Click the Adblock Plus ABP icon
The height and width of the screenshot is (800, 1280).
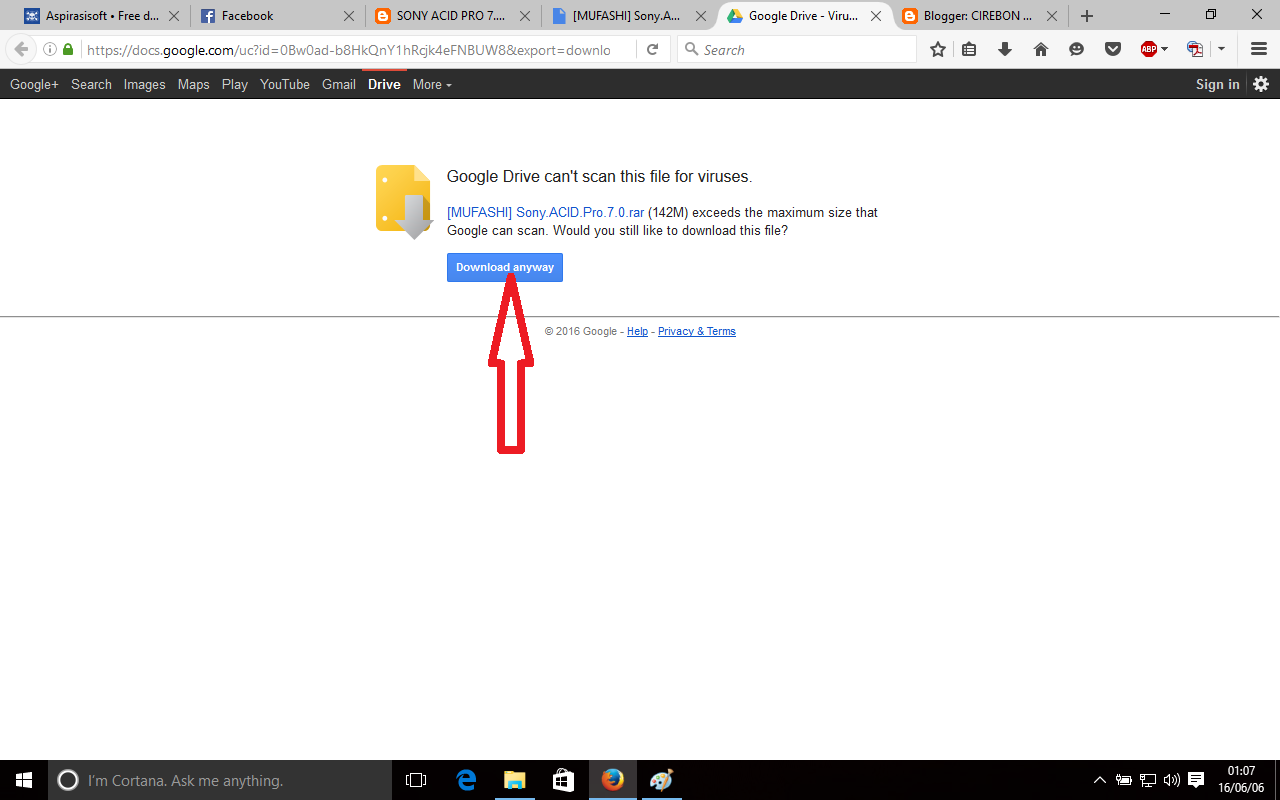point(1149,49)
